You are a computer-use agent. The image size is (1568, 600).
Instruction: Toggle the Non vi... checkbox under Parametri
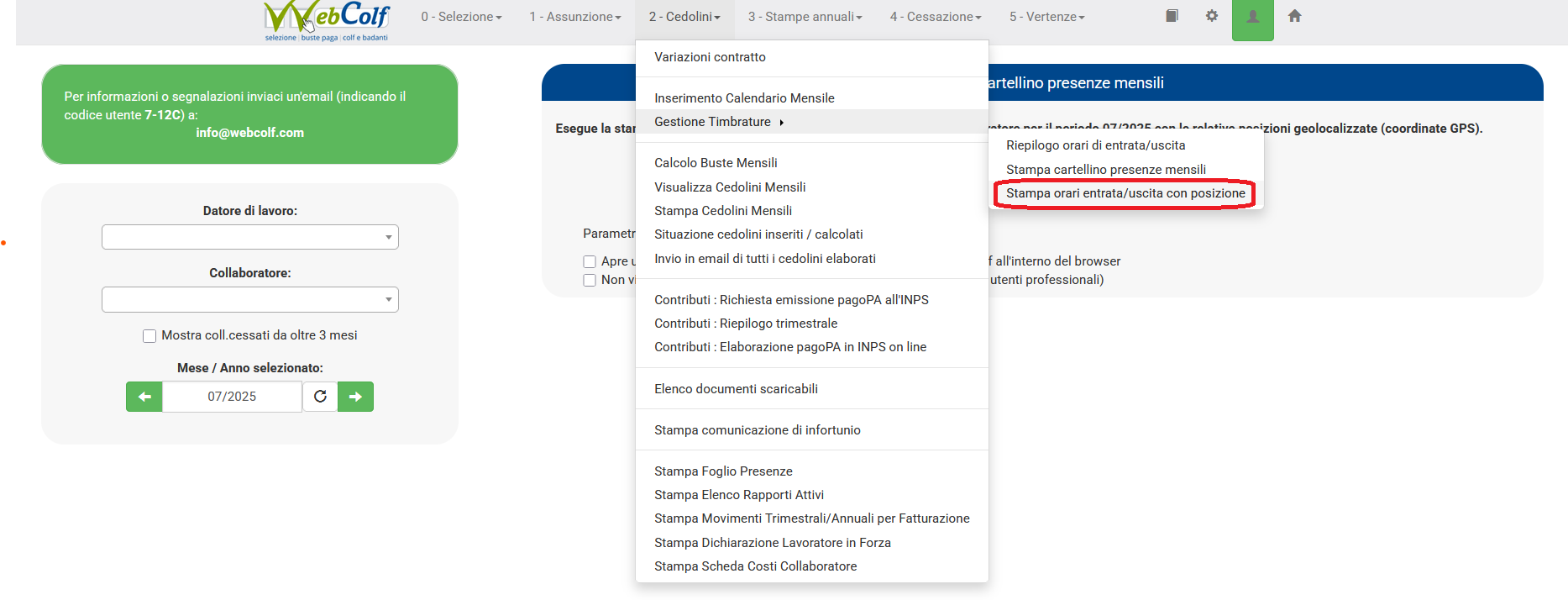[590, 281]
